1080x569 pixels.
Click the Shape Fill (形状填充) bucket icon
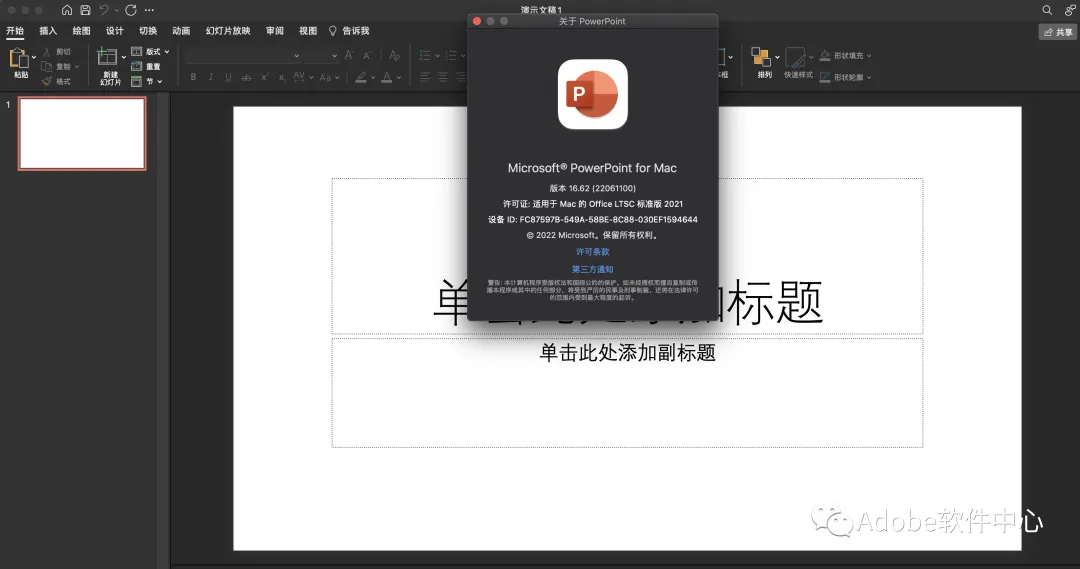[824, 55]
